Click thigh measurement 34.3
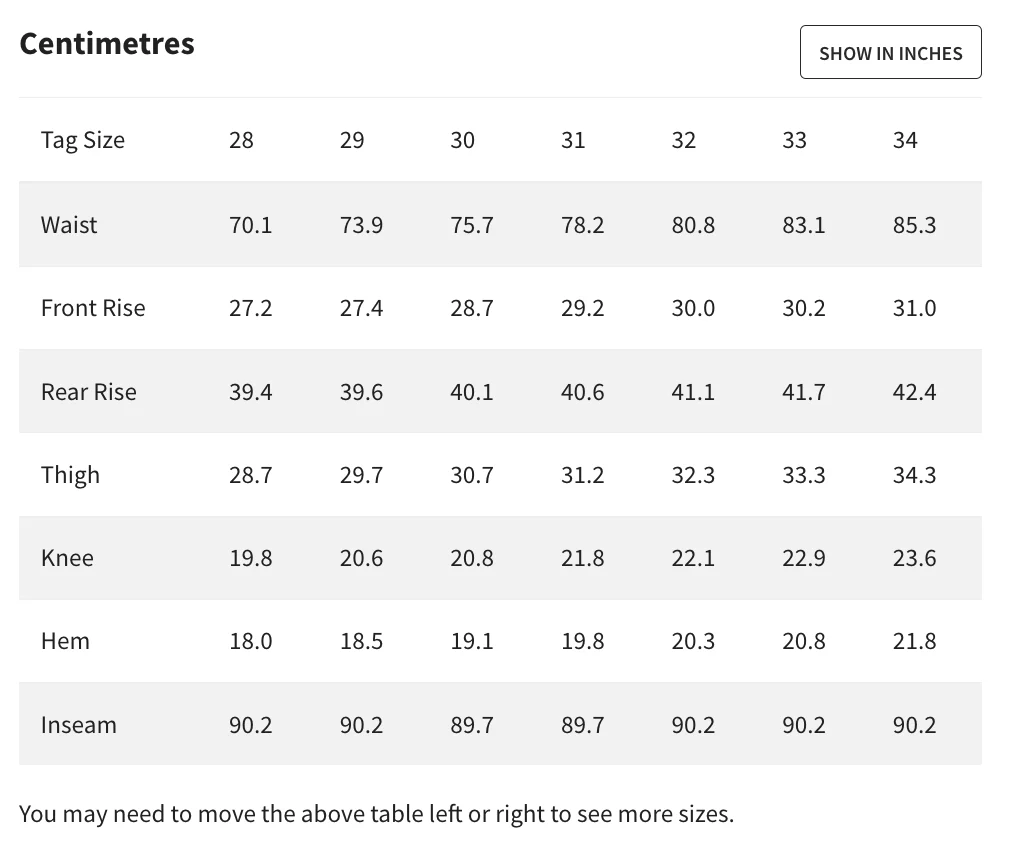1022x864 pixels. click(914, 475)
